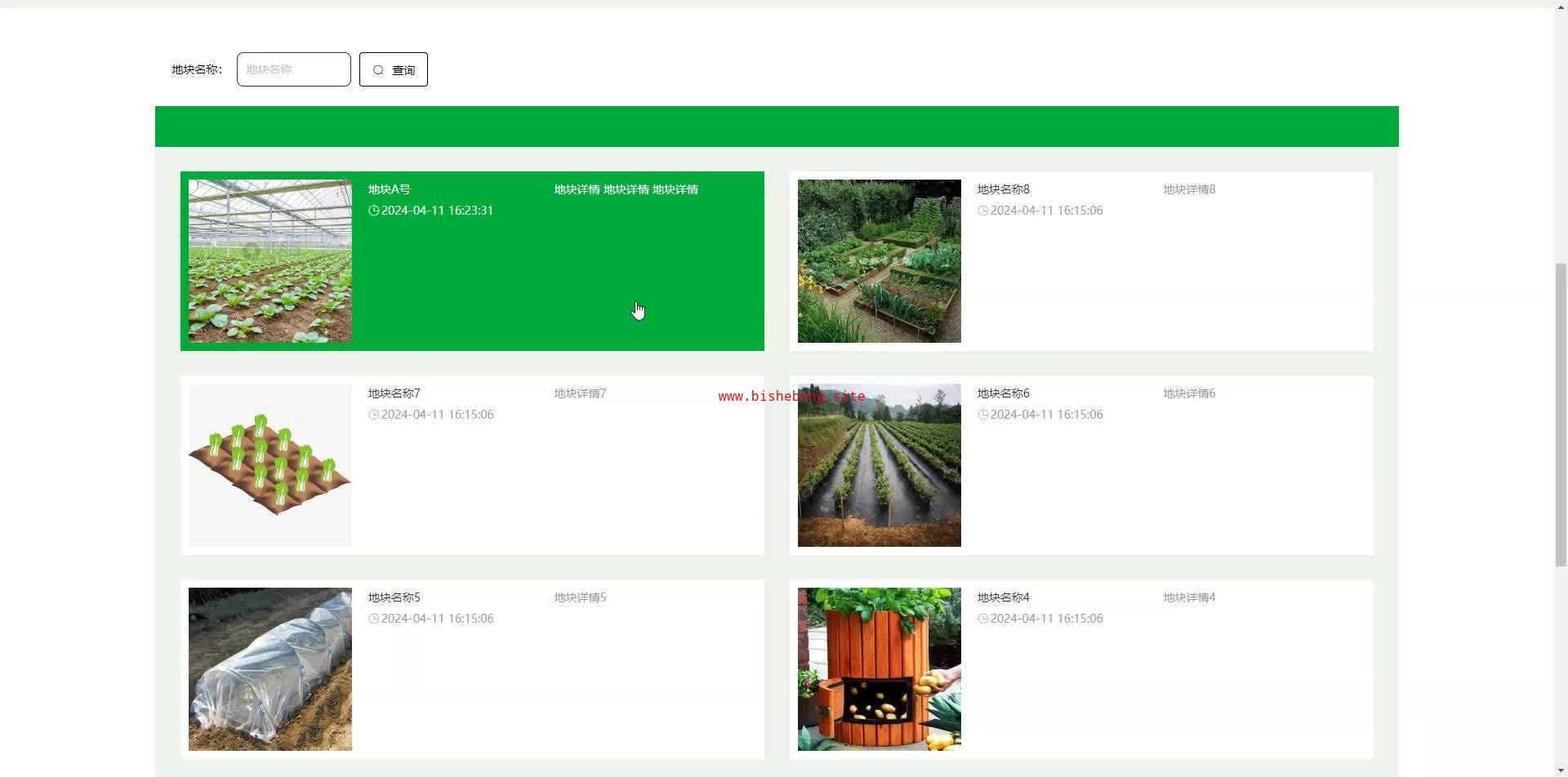Select the 地块名称7 title
The image size is (1568, 777).
click(x=394, y=393)
